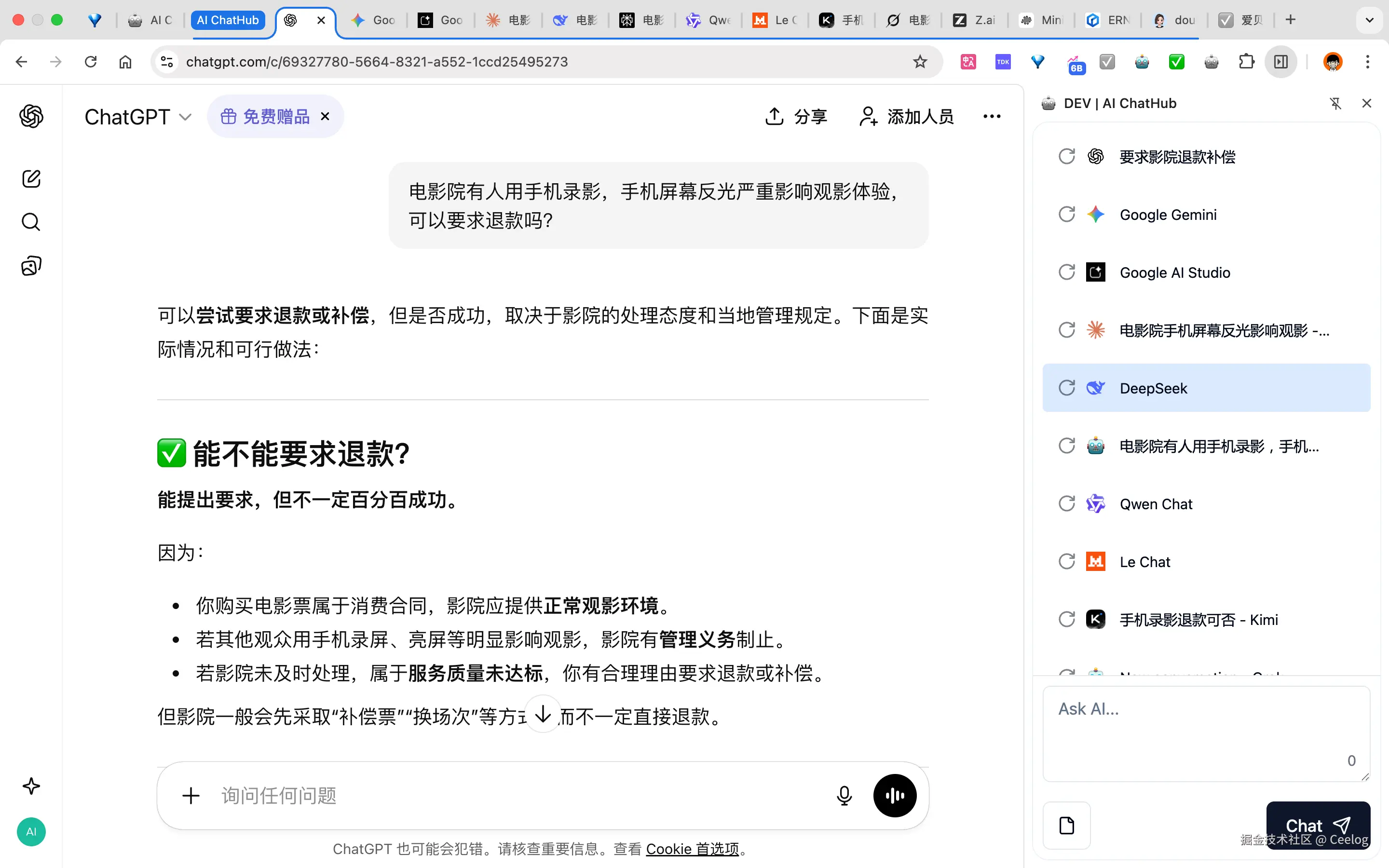The image size is (1389, 868).
Task: Start voice mode with the waveform icon
Action: [894, 796]
